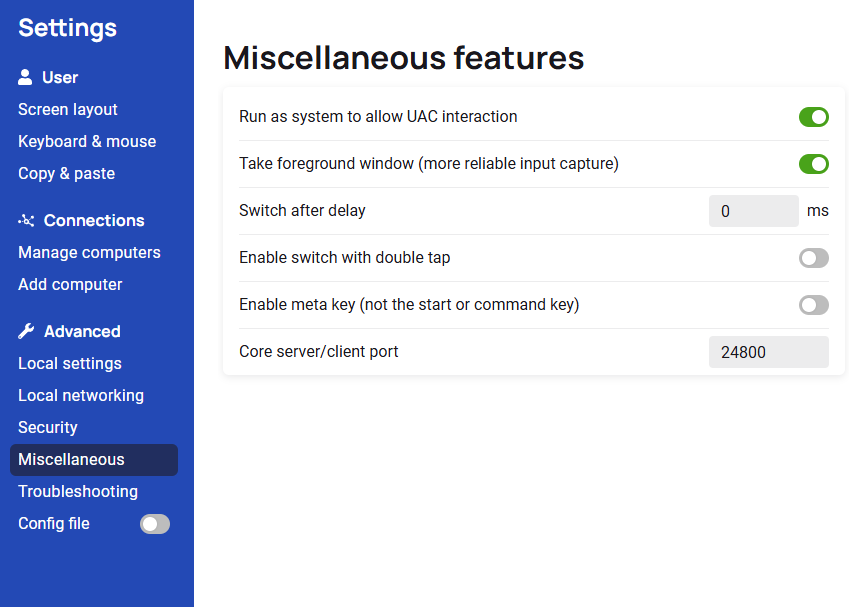Go to Keyboard & mouse settings
The width and height of the screenshot is (849, 607).
pos(87,142)
